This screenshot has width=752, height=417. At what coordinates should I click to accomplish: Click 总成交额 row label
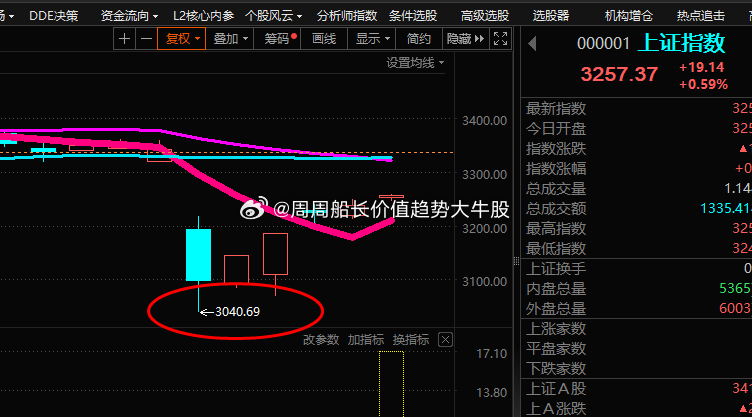click(x=556, y=209)
